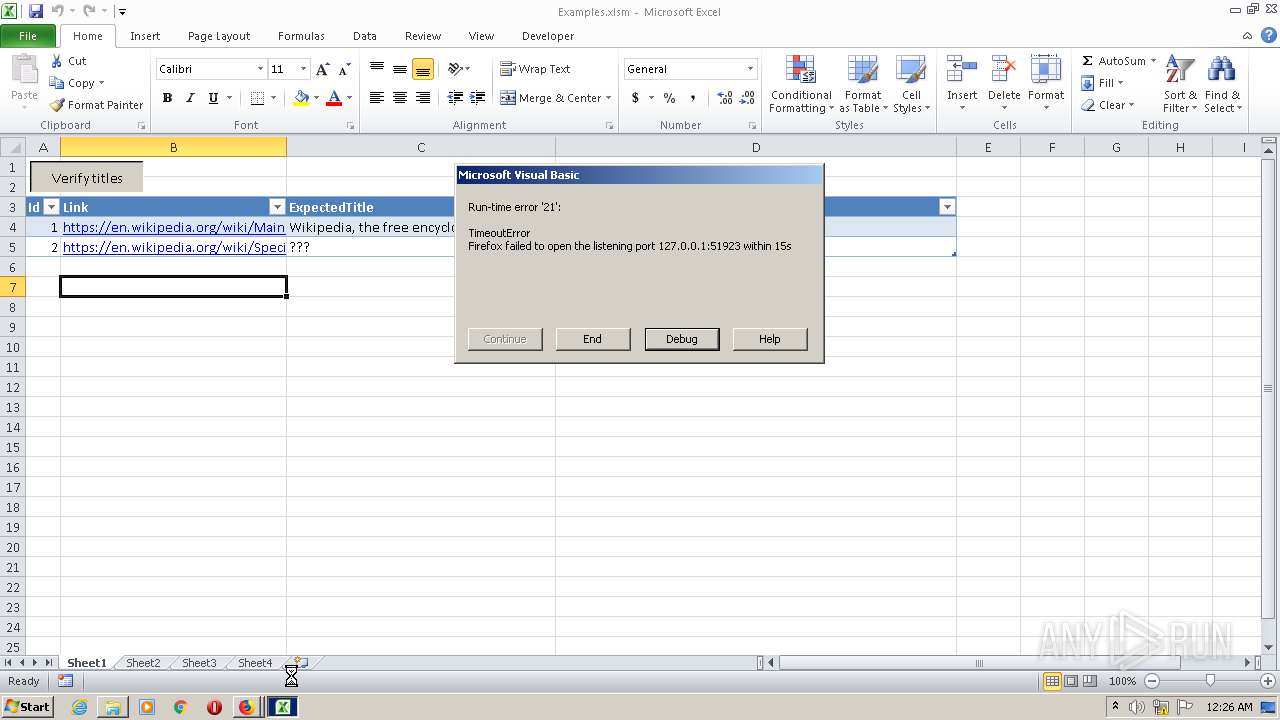Screen dimensions: 1280x720
Task: Click the AutoSum sigma icon
Action: [x=1088, y=61]
